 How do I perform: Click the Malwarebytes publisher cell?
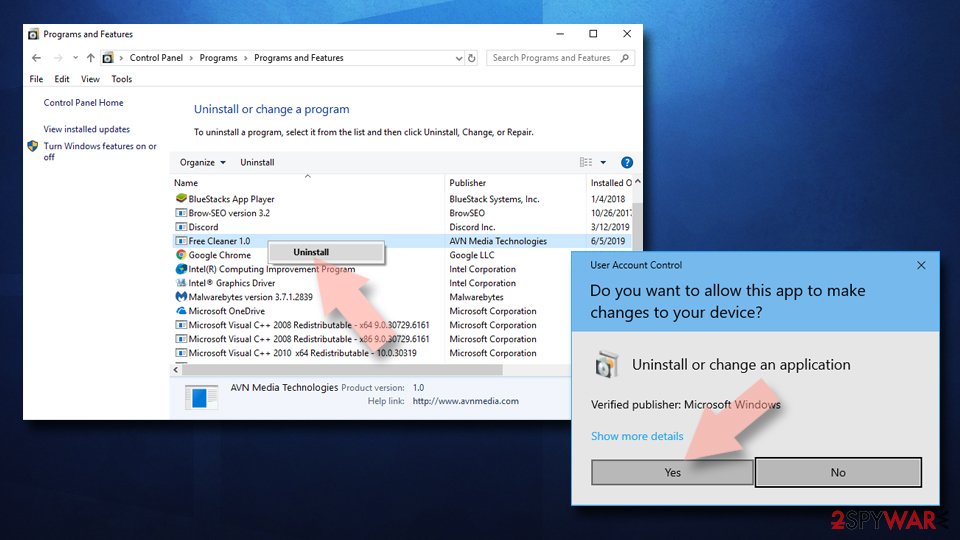click(476, 297)
